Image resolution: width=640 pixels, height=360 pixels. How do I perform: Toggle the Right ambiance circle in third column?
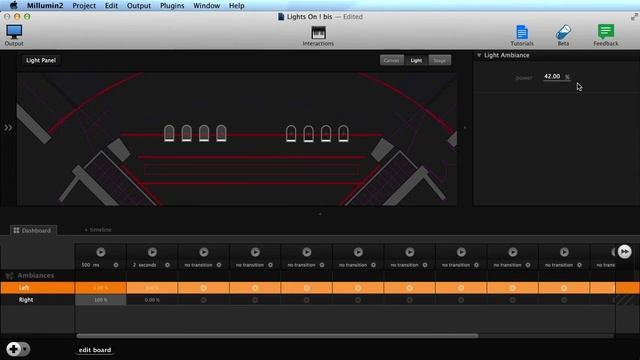point(204,300)
